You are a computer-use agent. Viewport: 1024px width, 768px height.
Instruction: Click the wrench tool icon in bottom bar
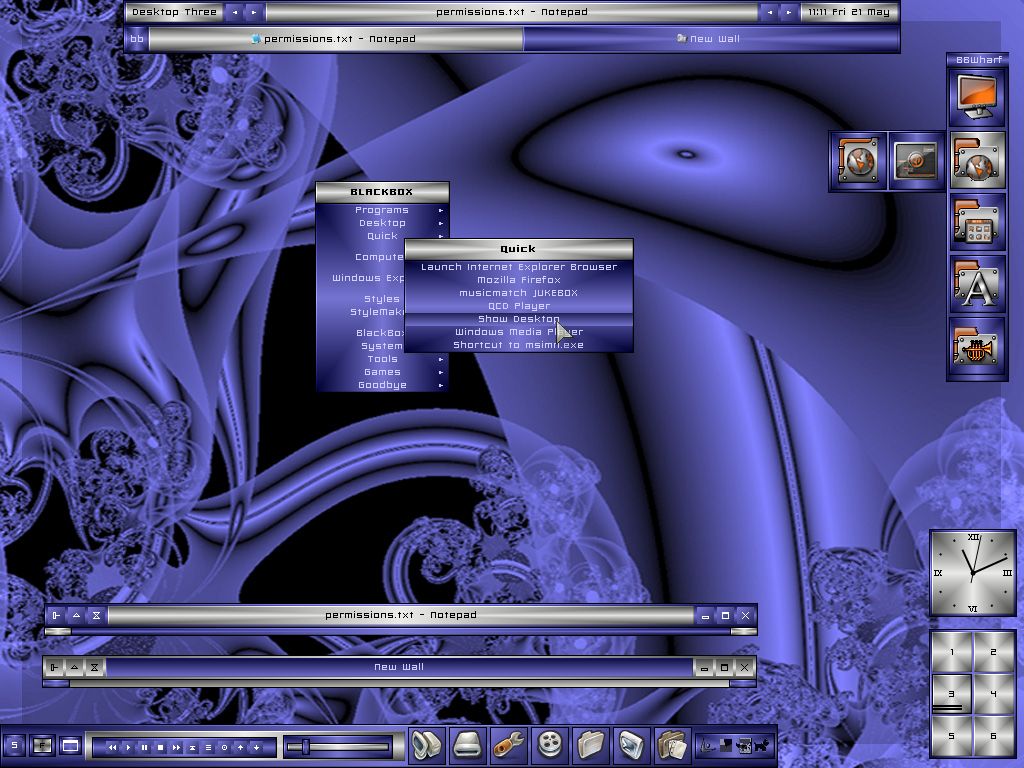pos(509,745)
